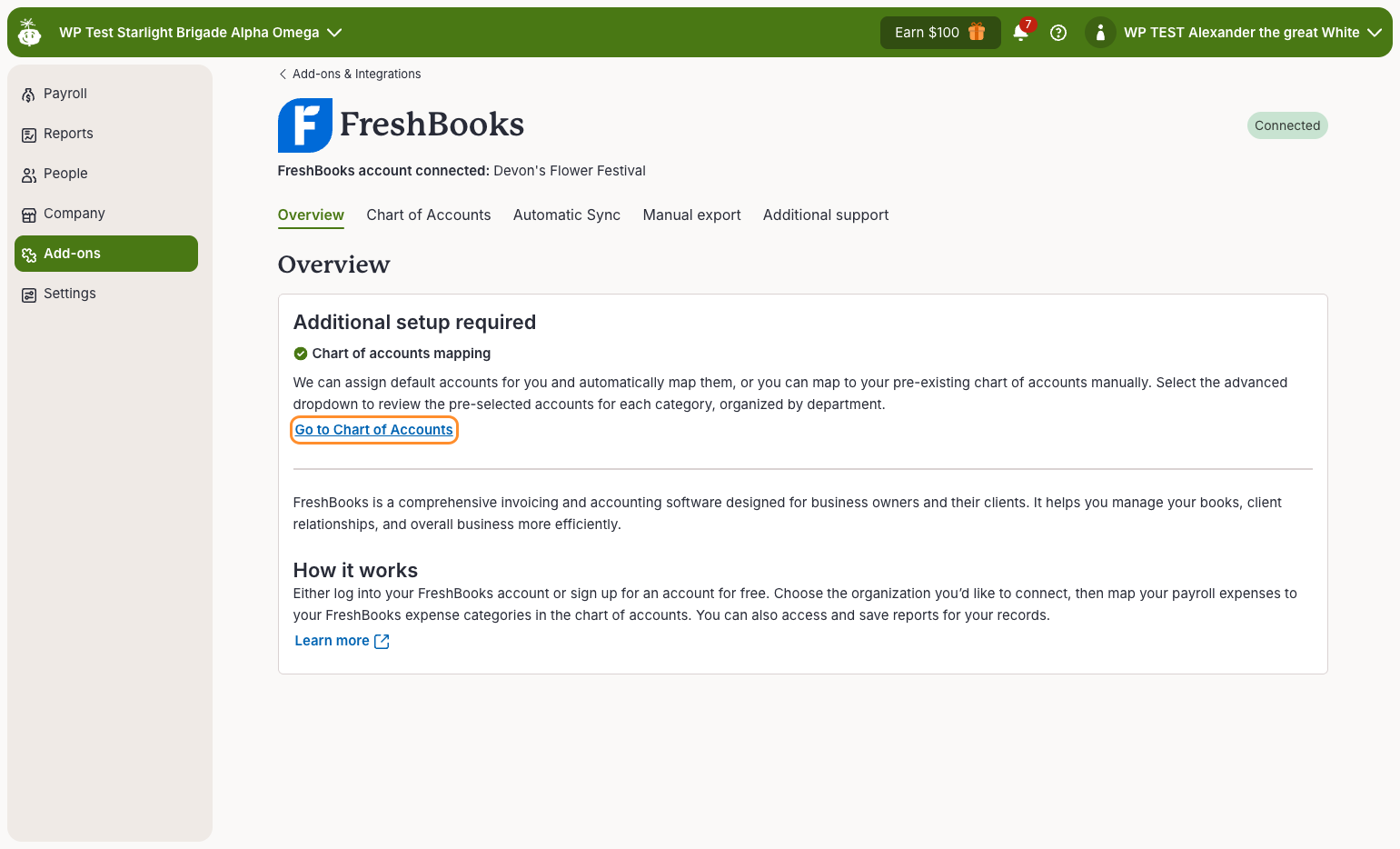Expand the user account dropdown chevron

tap(1375, 33)
